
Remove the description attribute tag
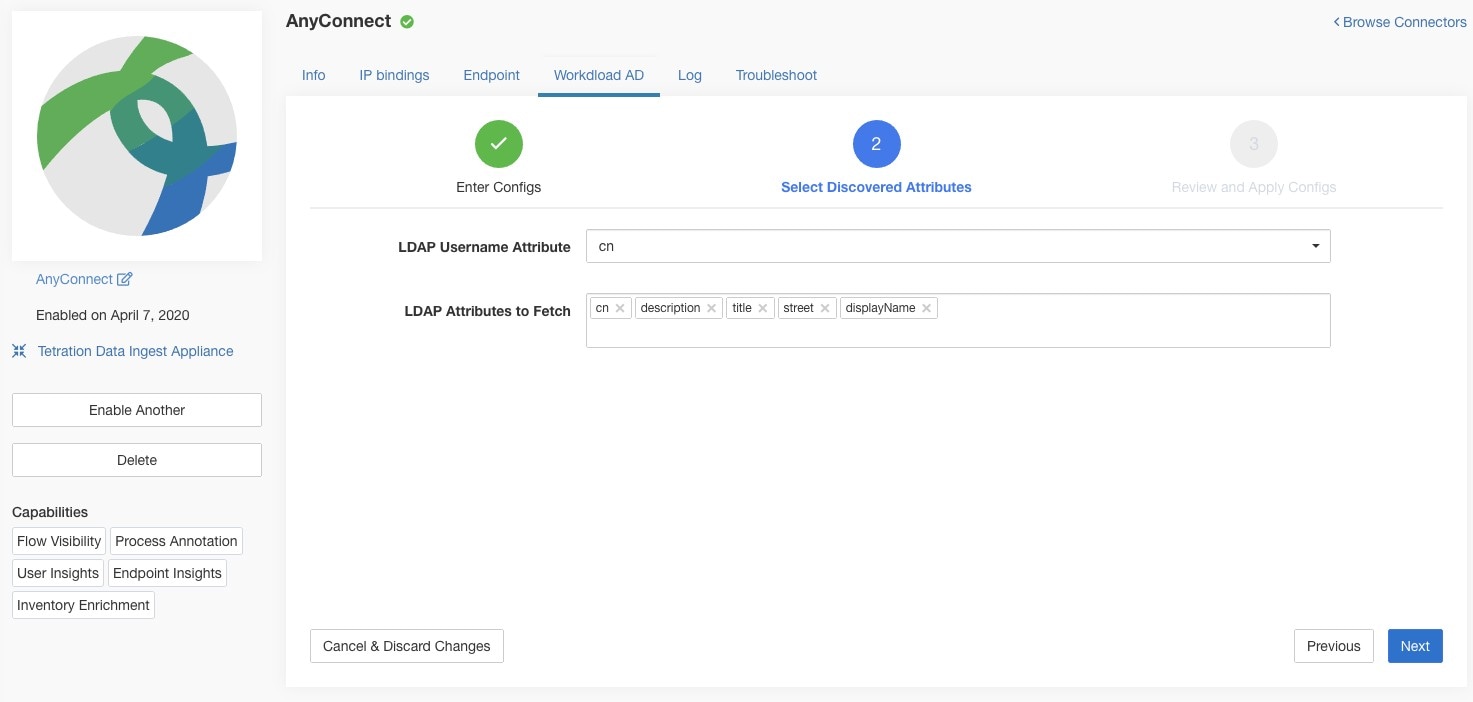(711, 308)
